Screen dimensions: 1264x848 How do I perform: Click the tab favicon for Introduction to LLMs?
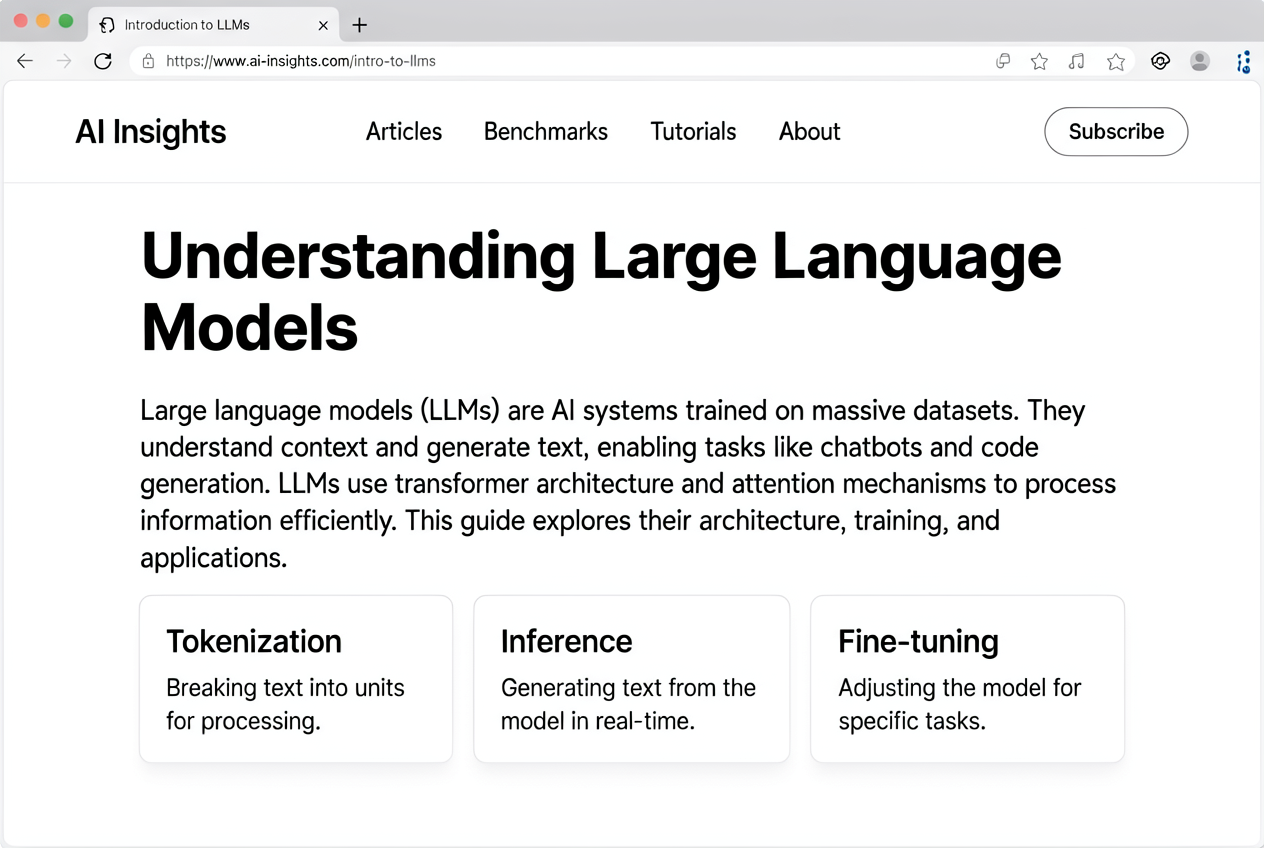[x=107, y=25]
